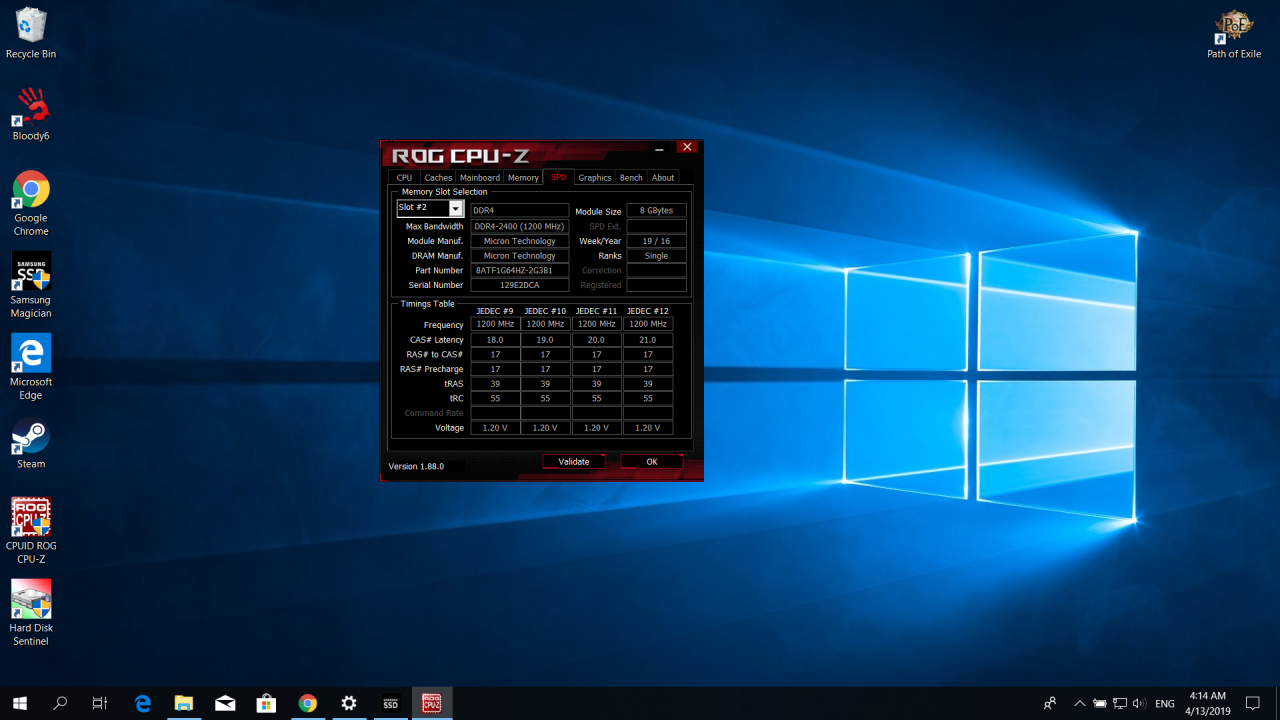The width and height of the screenshot is (1280, 720).
Task: Launch Steam from the desktop
Action: [30, 440]
